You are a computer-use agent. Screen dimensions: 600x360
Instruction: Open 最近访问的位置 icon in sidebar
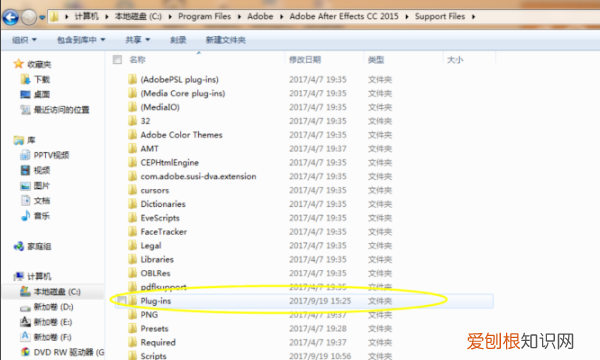point(25,110)
